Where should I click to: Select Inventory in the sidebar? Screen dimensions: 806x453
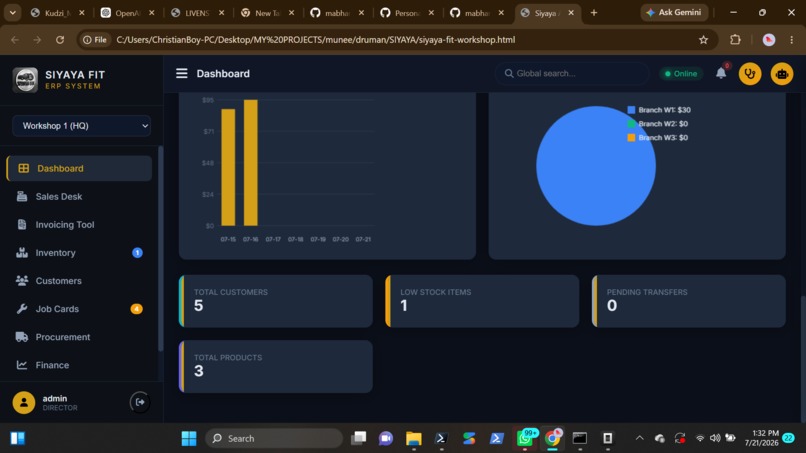79,252
